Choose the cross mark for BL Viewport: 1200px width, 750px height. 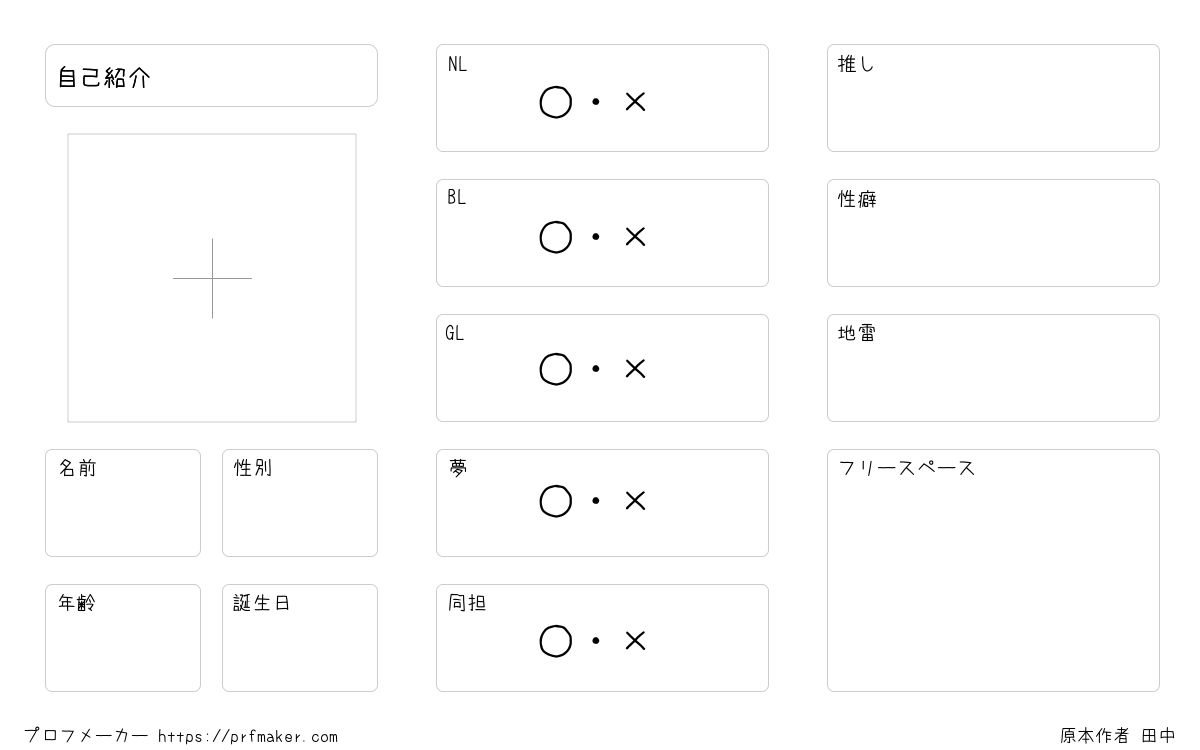click(x=635, y=237)
